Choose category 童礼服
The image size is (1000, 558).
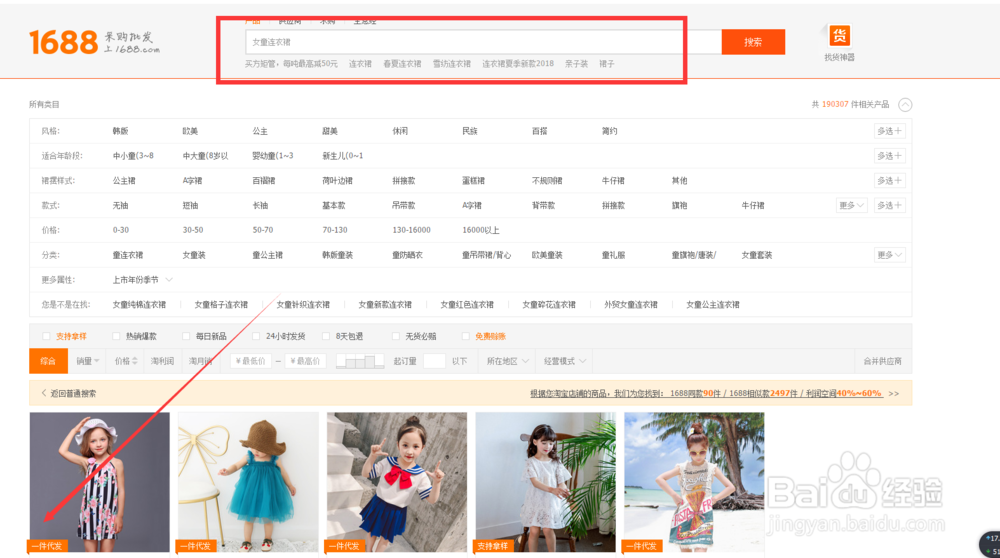tap(613, 255)
